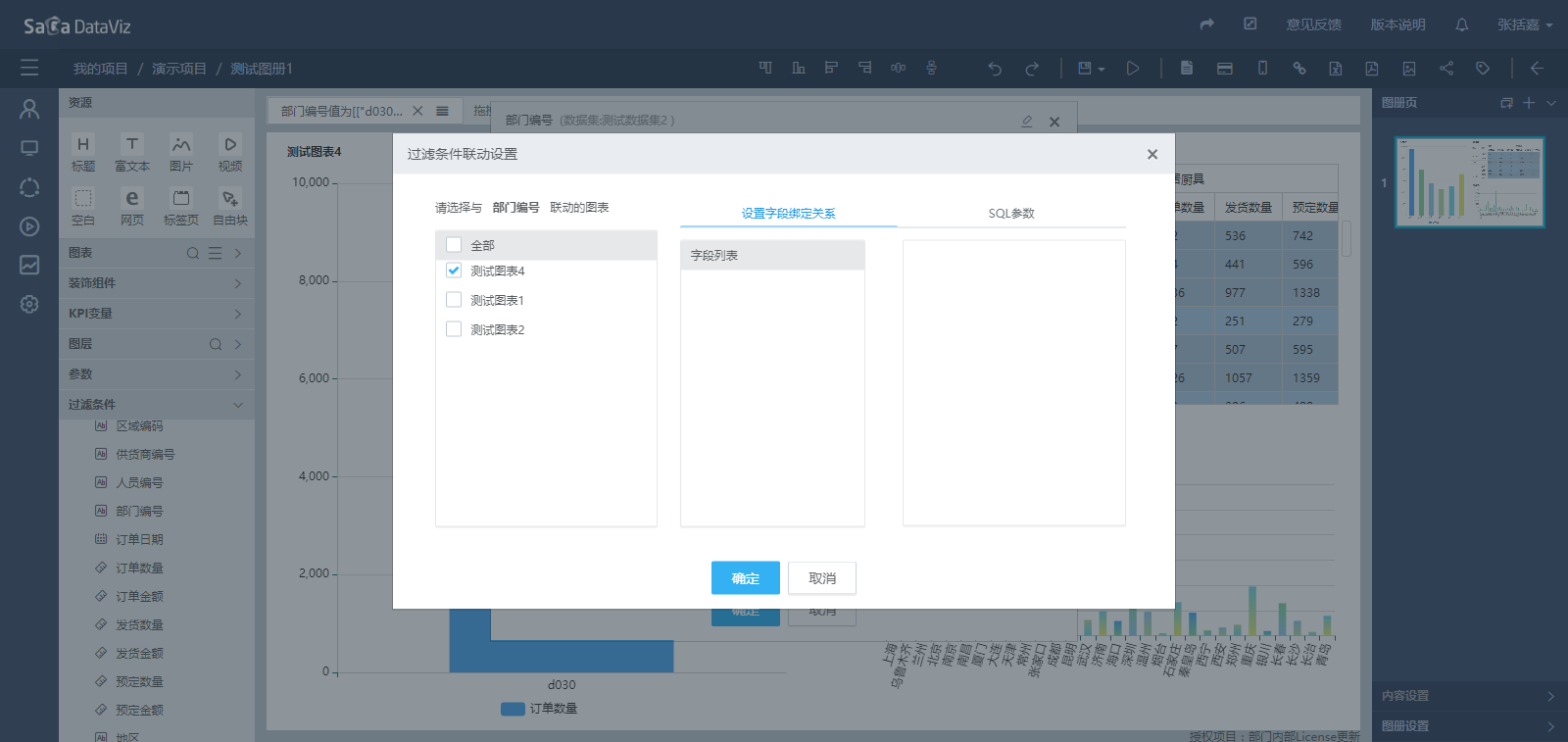
Task: Click the distribute-horizontally icon
Action: 898,68
